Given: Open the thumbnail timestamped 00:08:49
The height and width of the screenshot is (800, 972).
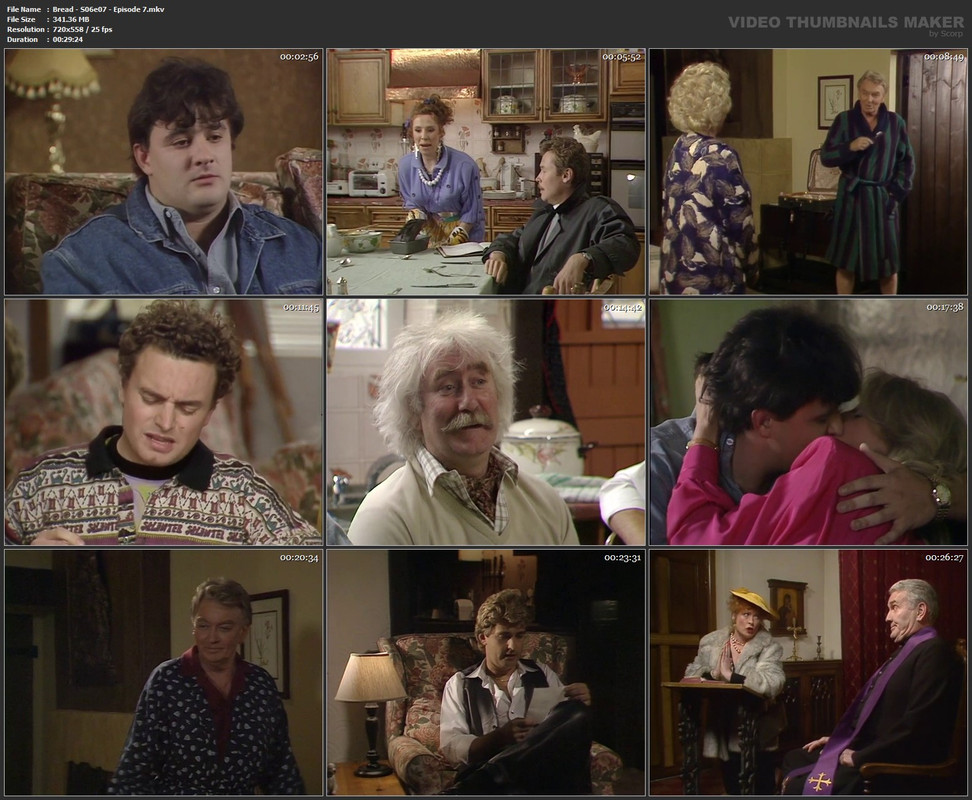Looking at the screenshot, I should [x=808, y=172].
